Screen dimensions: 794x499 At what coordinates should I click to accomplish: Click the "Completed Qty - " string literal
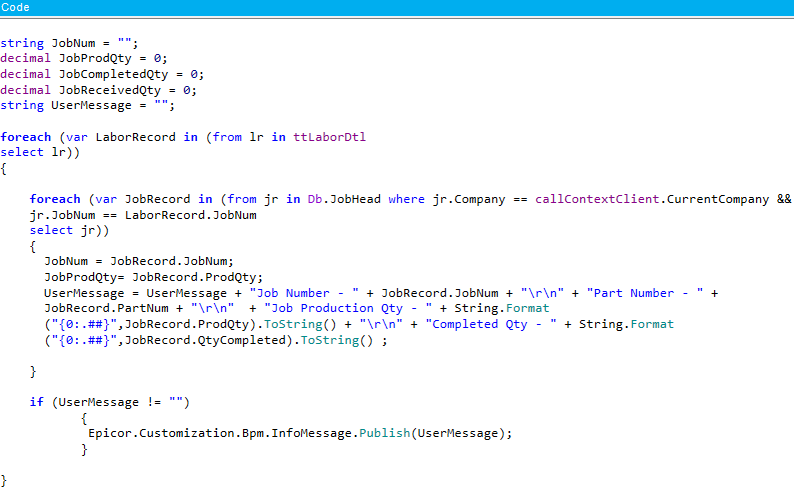click(x=491, y=324)
